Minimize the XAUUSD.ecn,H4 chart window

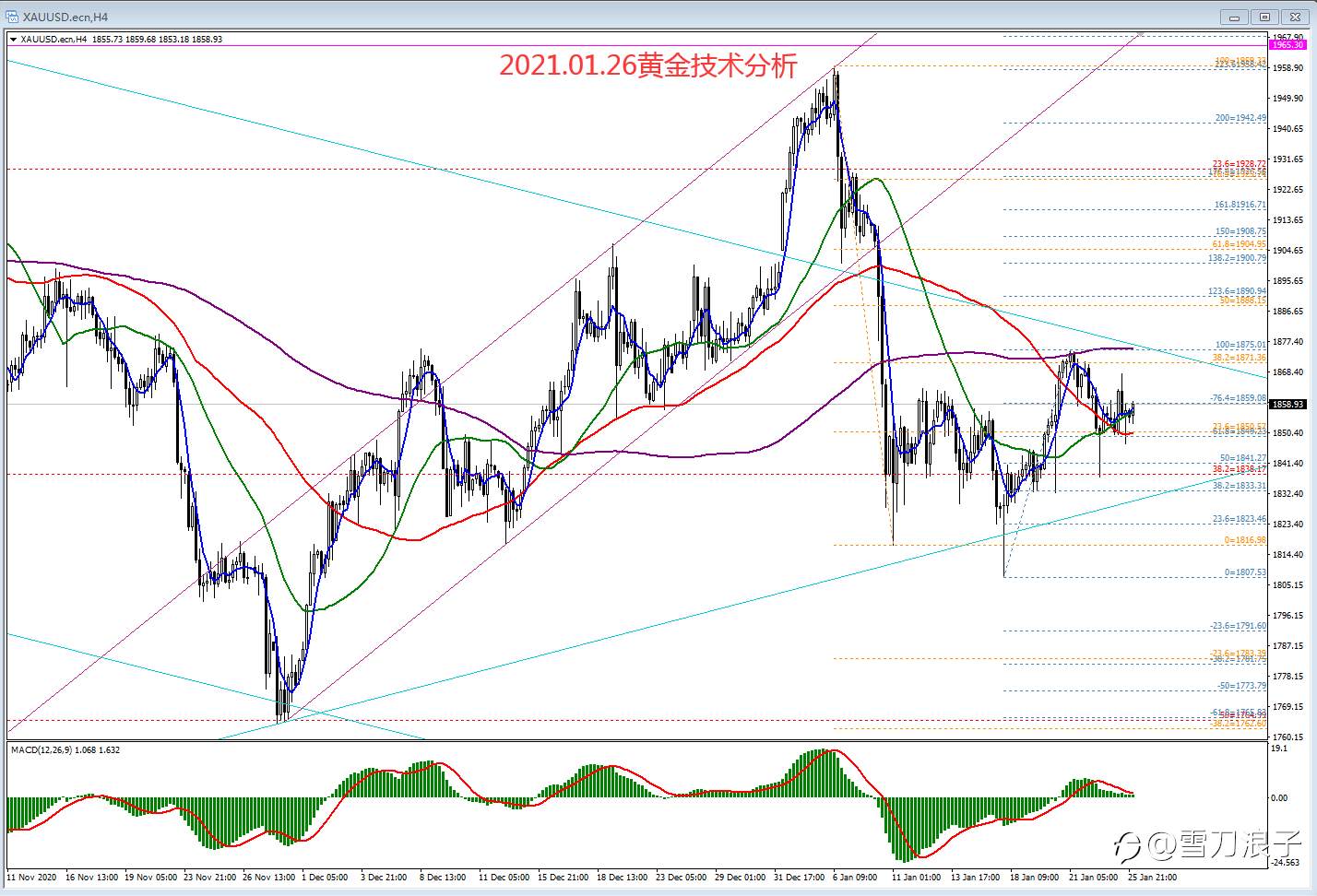1234,17
